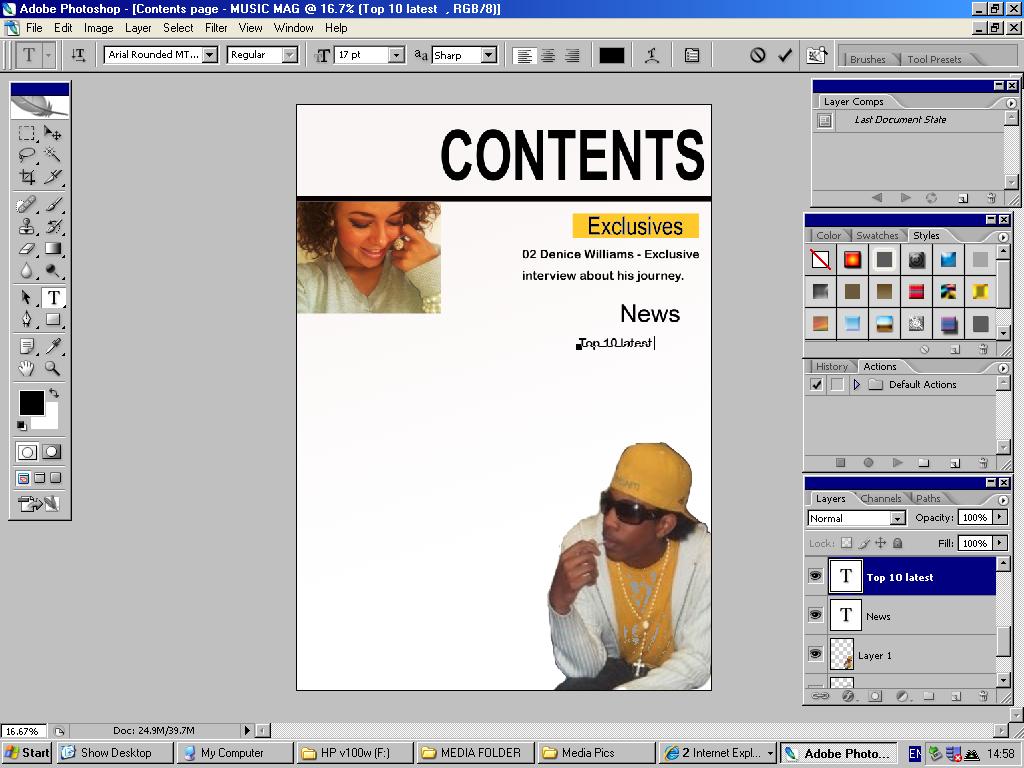Image resolution: width=1024 pixels, height=768 pixels.
Task: Open the Brushes palette well tab
Action: tap(867, 59)
